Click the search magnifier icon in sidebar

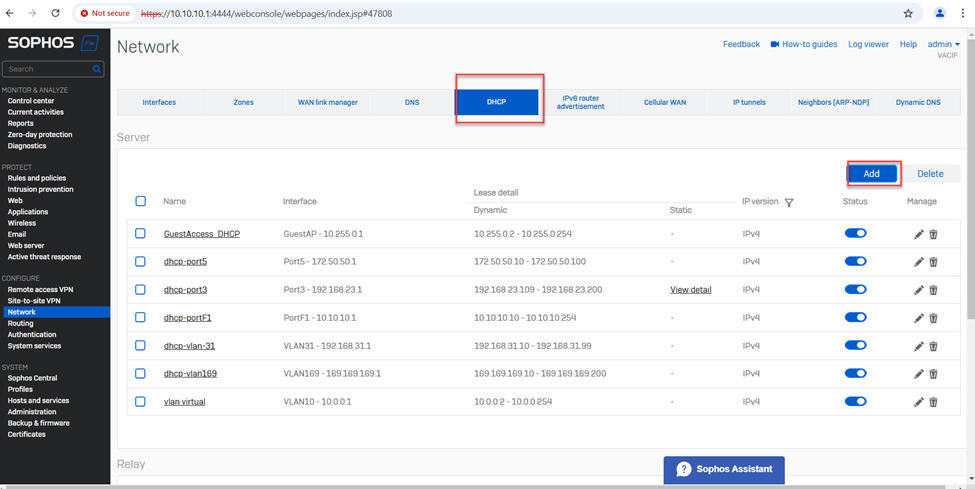tap(97, 69)
